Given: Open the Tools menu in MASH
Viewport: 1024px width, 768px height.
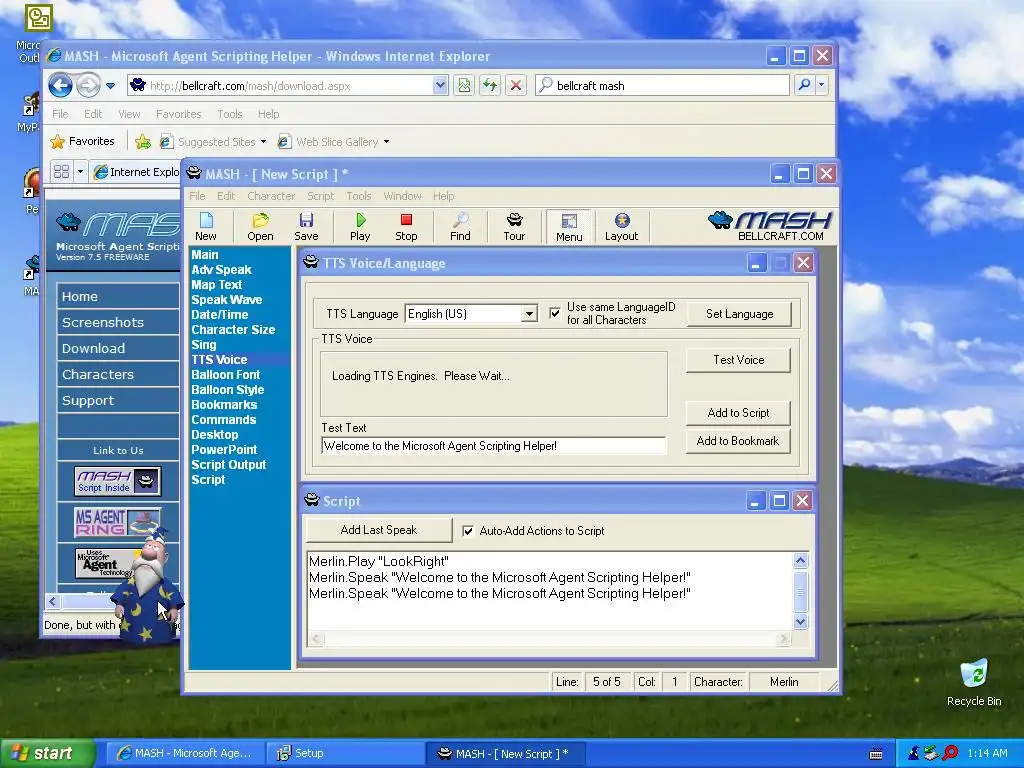Looking at the screenshot, I should [x=359, y=196].
